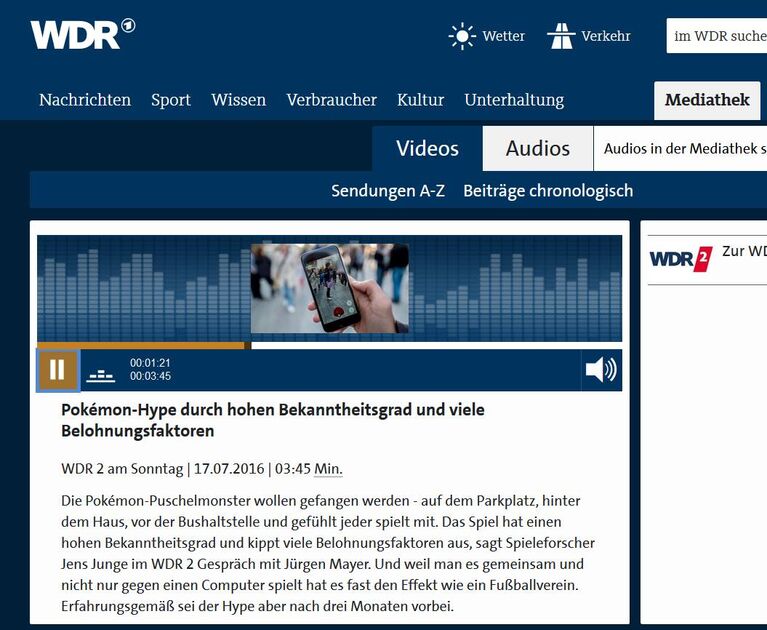Open the Kultur menu
The image size is (767, 630).
(x=421, y=100)
